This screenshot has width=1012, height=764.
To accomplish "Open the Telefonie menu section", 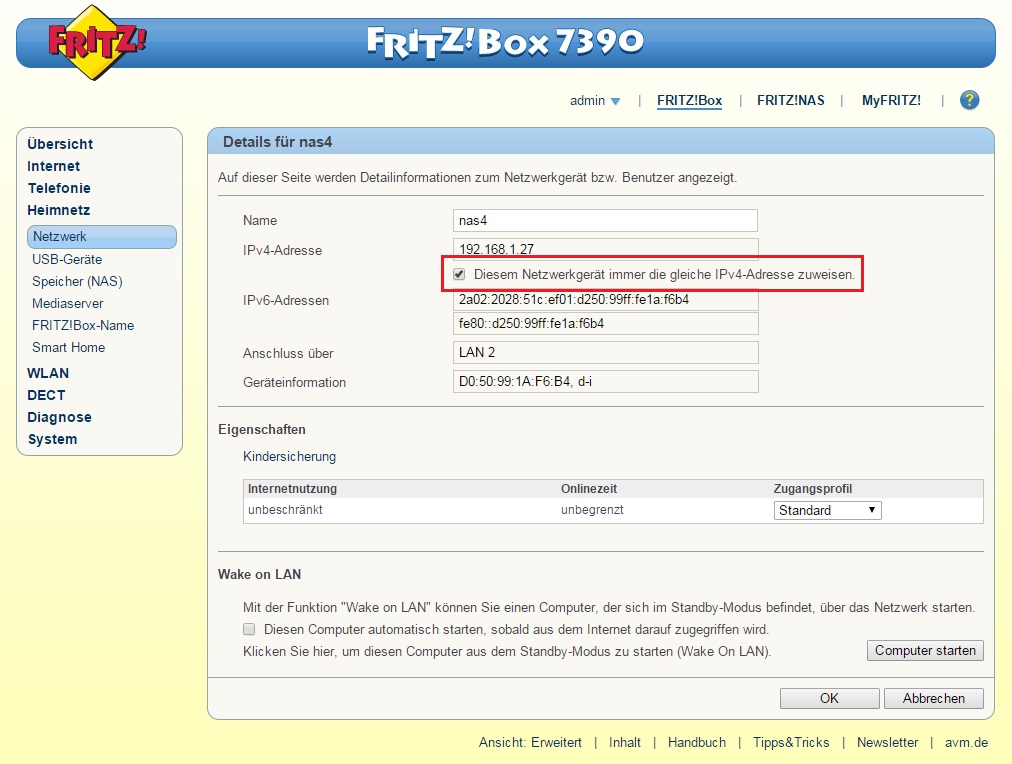I will [x=59, y=188].
